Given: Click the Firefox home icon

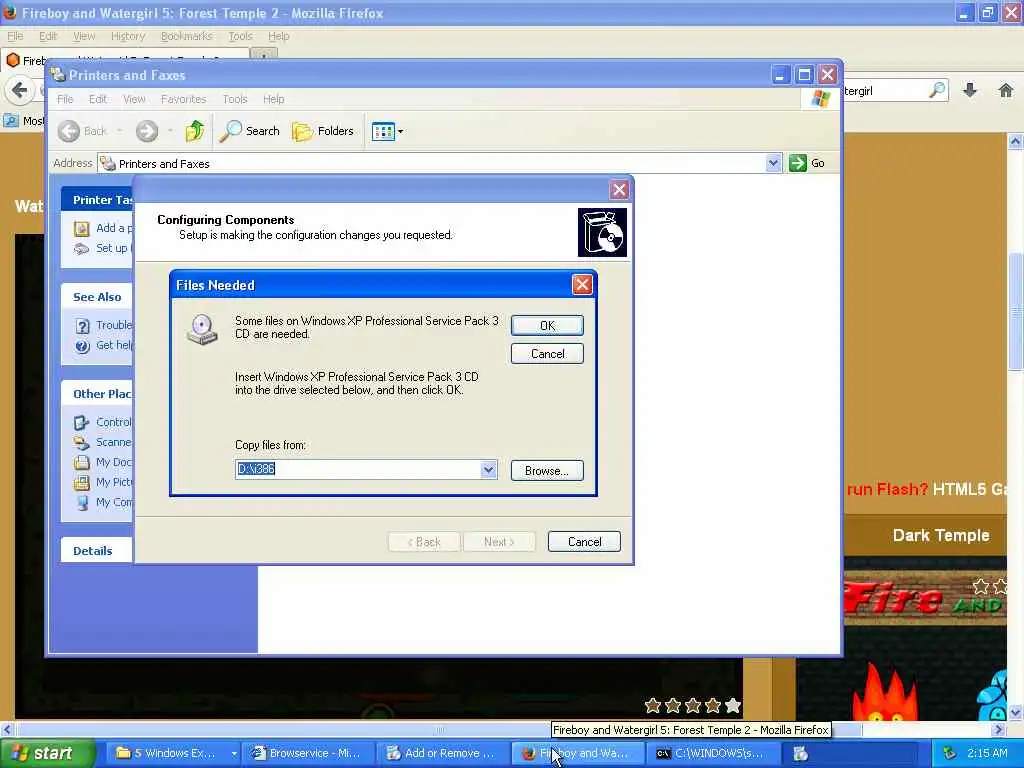Looking at the screenshot, I should pyautogui.click(x=1006, y=90).
